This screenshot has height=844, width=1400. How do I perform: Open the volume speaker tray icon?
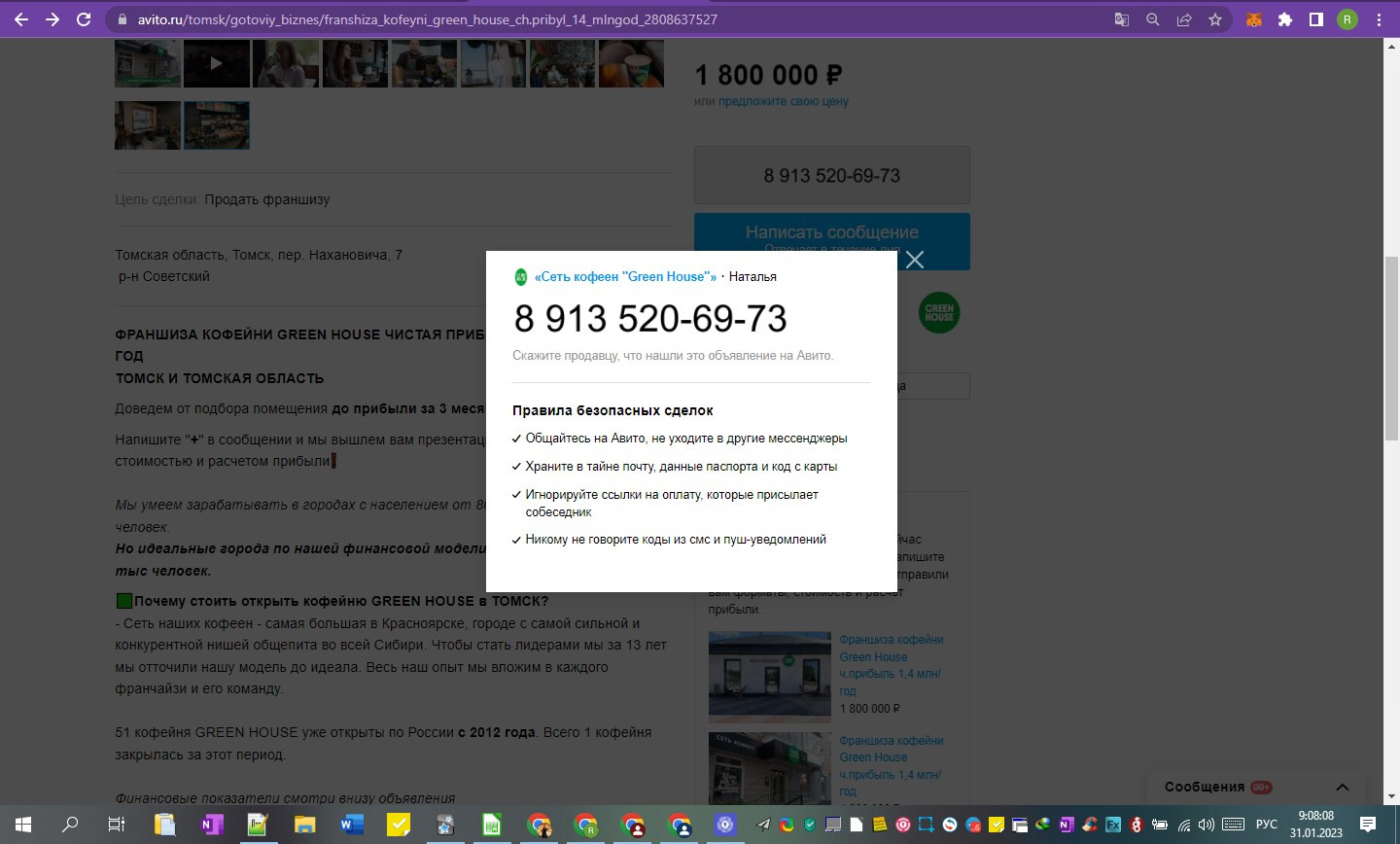pos(1207,825)
